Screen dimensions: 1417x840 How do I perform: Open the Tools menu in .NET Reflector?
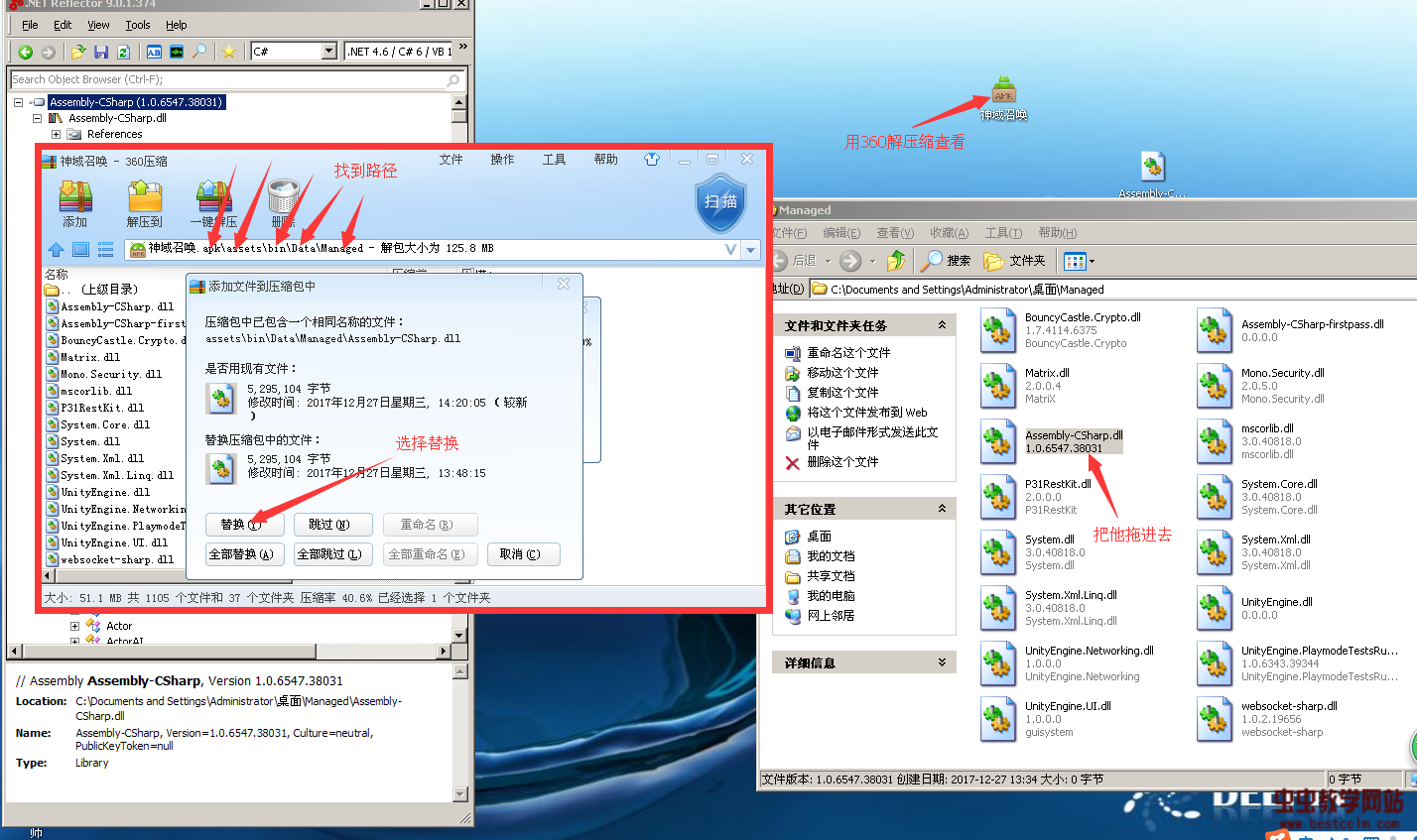138,25
